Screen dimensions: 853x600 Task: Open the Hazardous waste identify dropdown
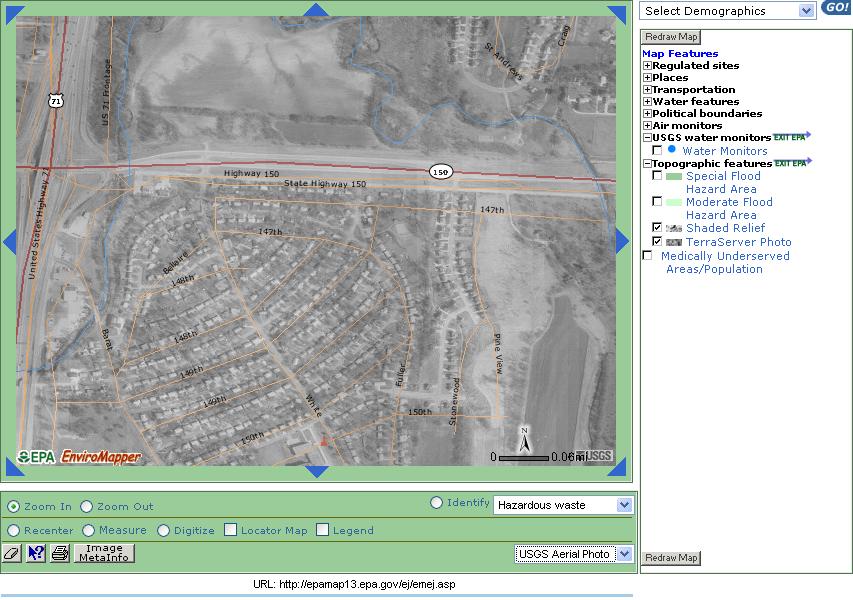[564, 505]
